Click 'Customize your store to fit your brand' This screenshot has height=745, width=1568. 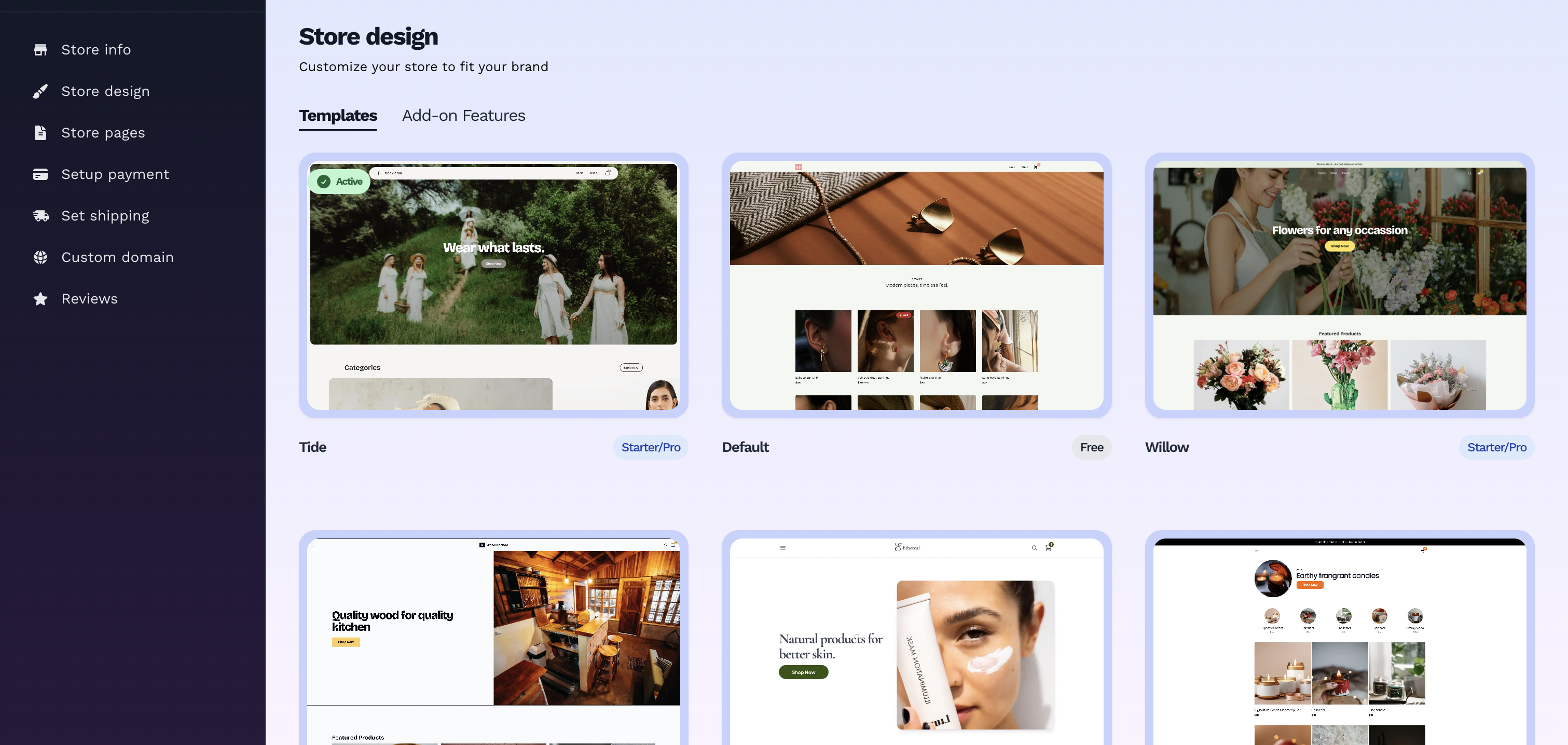(423, 67)
